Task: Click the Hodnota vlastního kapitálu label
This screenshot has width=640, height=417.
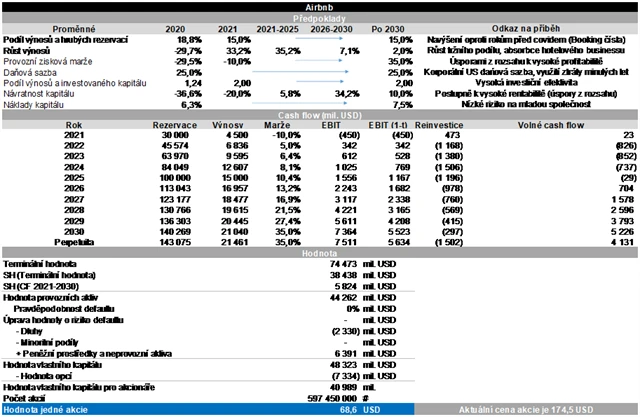Action: 52,365
